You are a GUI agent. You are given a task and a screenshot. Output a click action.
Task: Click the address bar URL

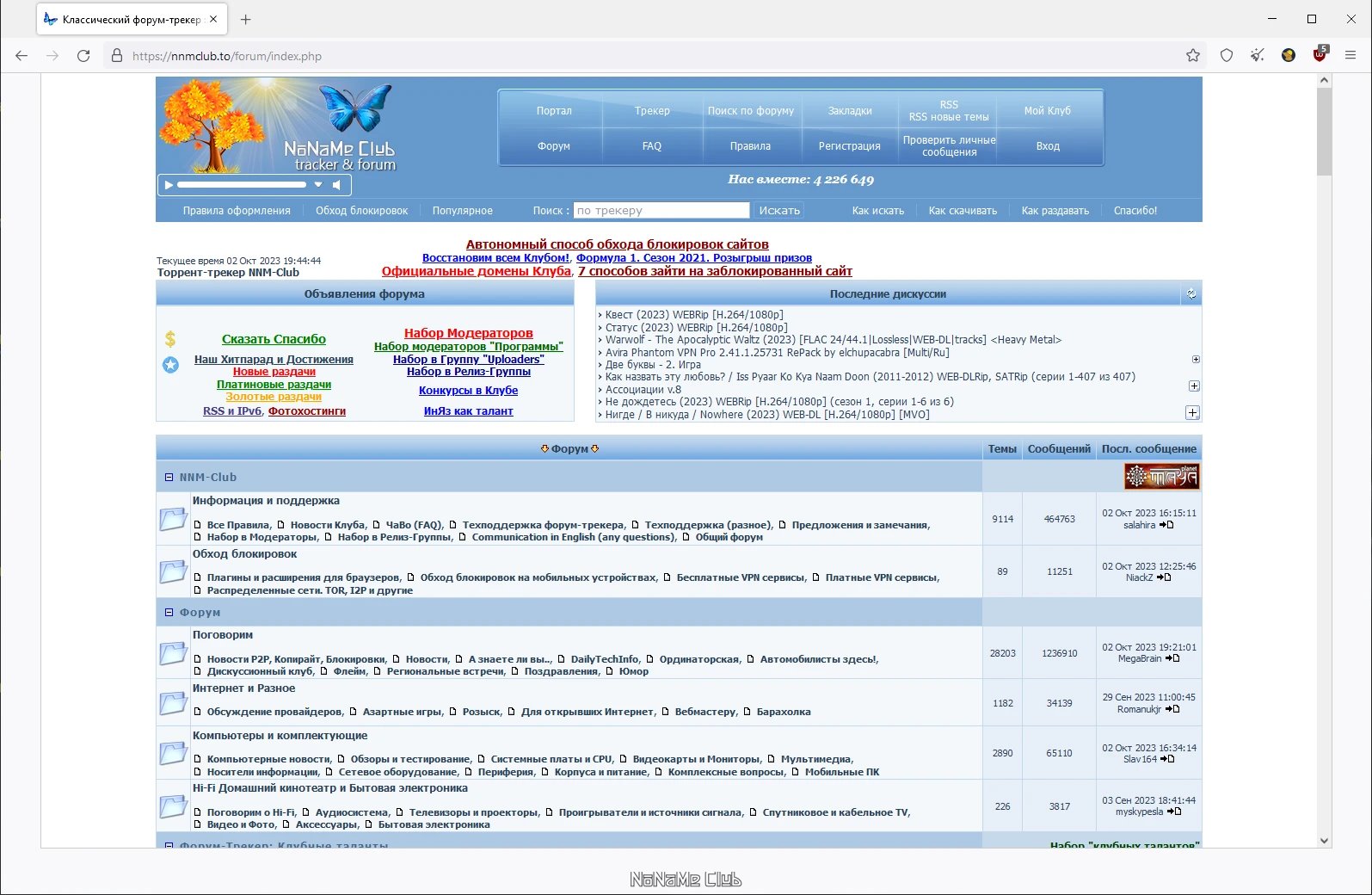point(227,56)
